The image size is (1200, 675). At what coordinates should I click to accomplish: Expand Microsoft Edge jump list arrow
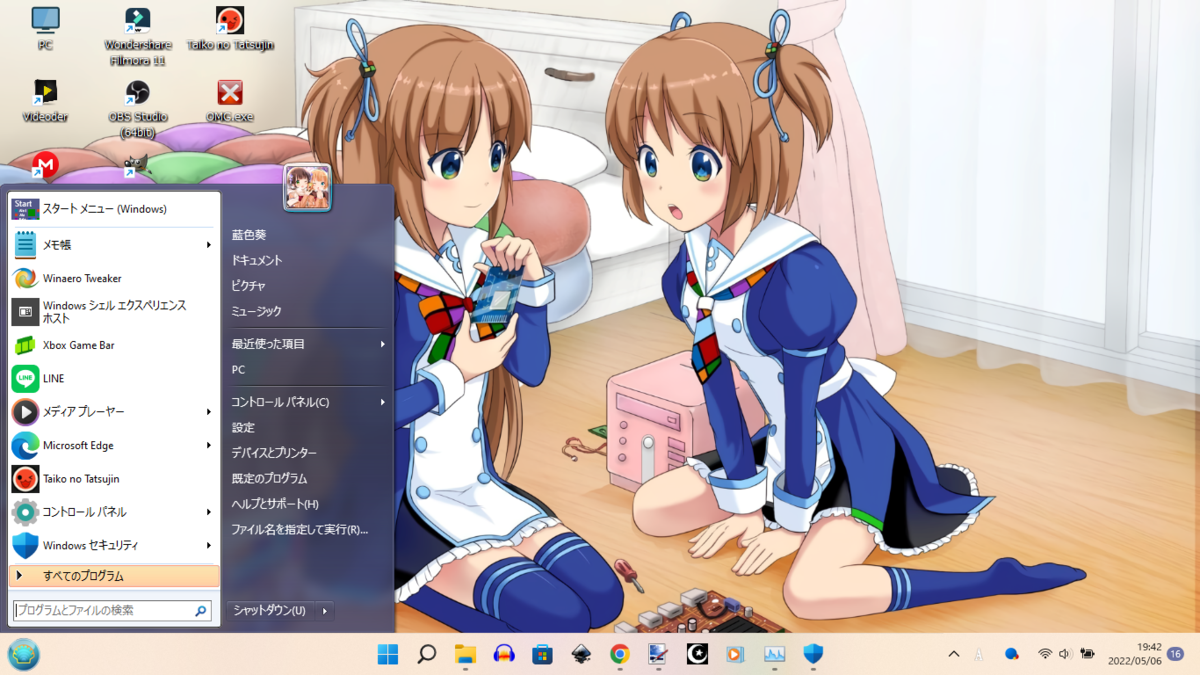209,445
